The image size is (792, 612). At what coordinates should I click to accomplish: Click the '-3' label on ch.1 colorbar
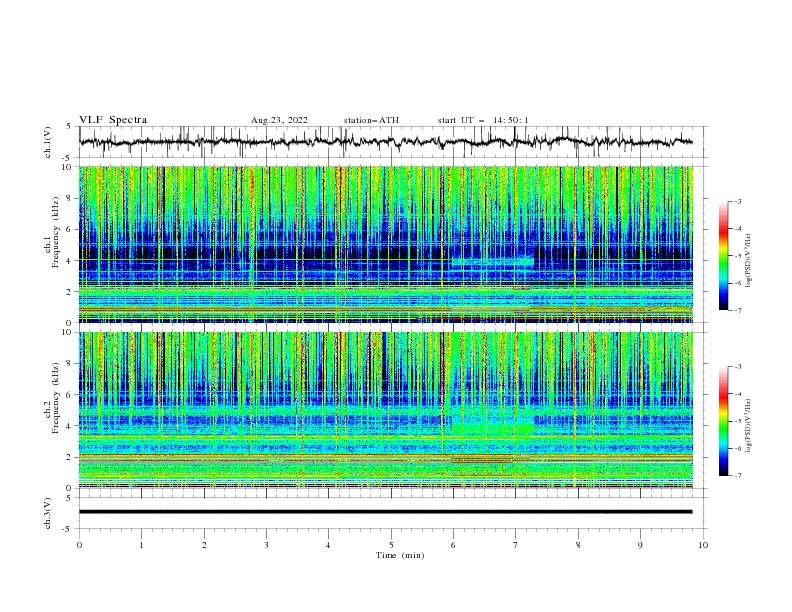737,201
